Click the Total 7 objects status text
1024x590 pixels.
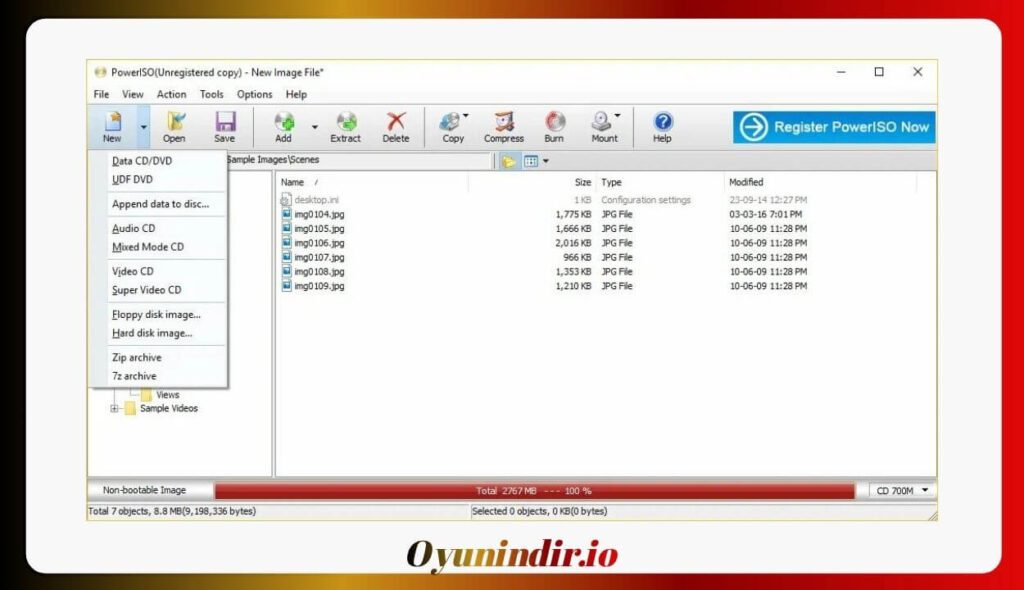(172, 512)
